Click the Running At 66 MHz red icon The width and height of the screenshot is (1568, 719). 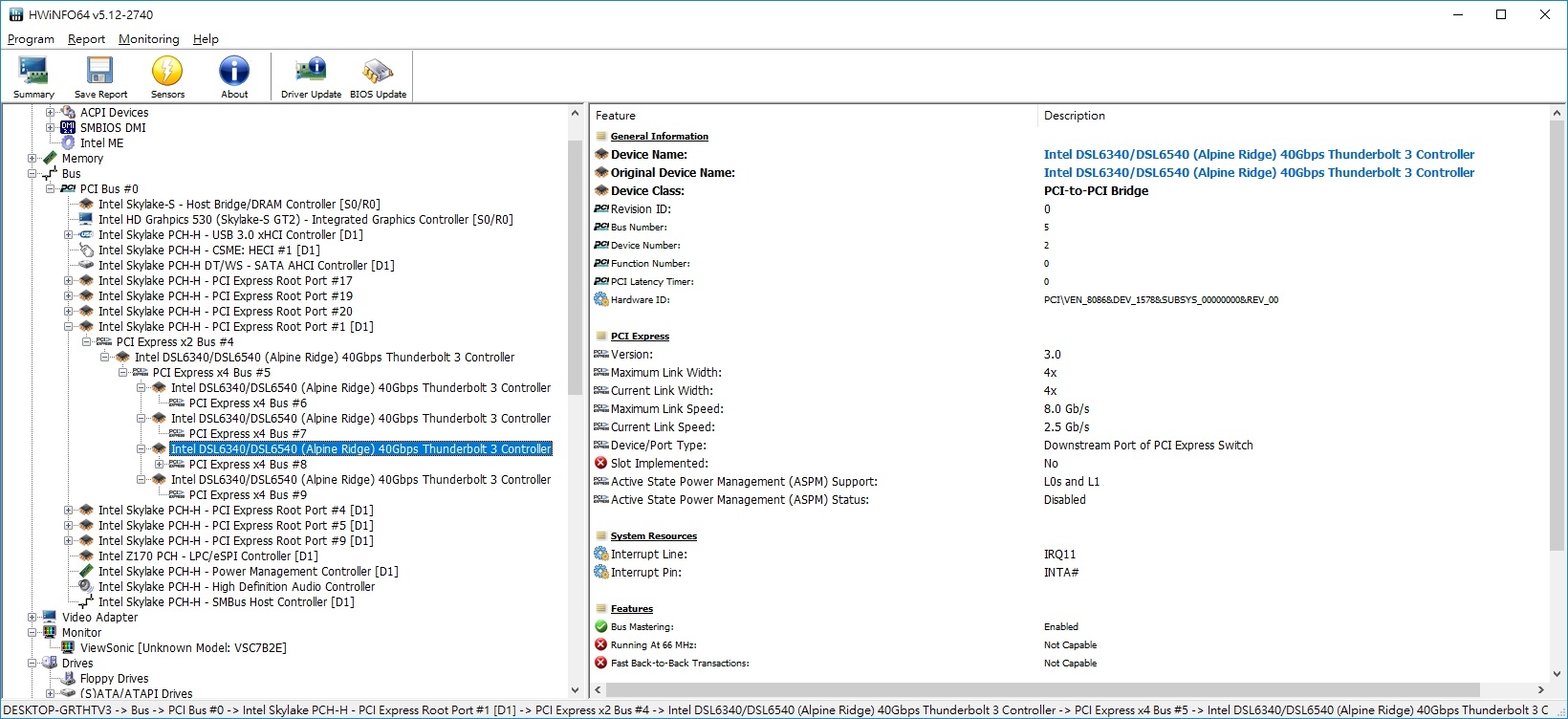[x=601, y=644]
